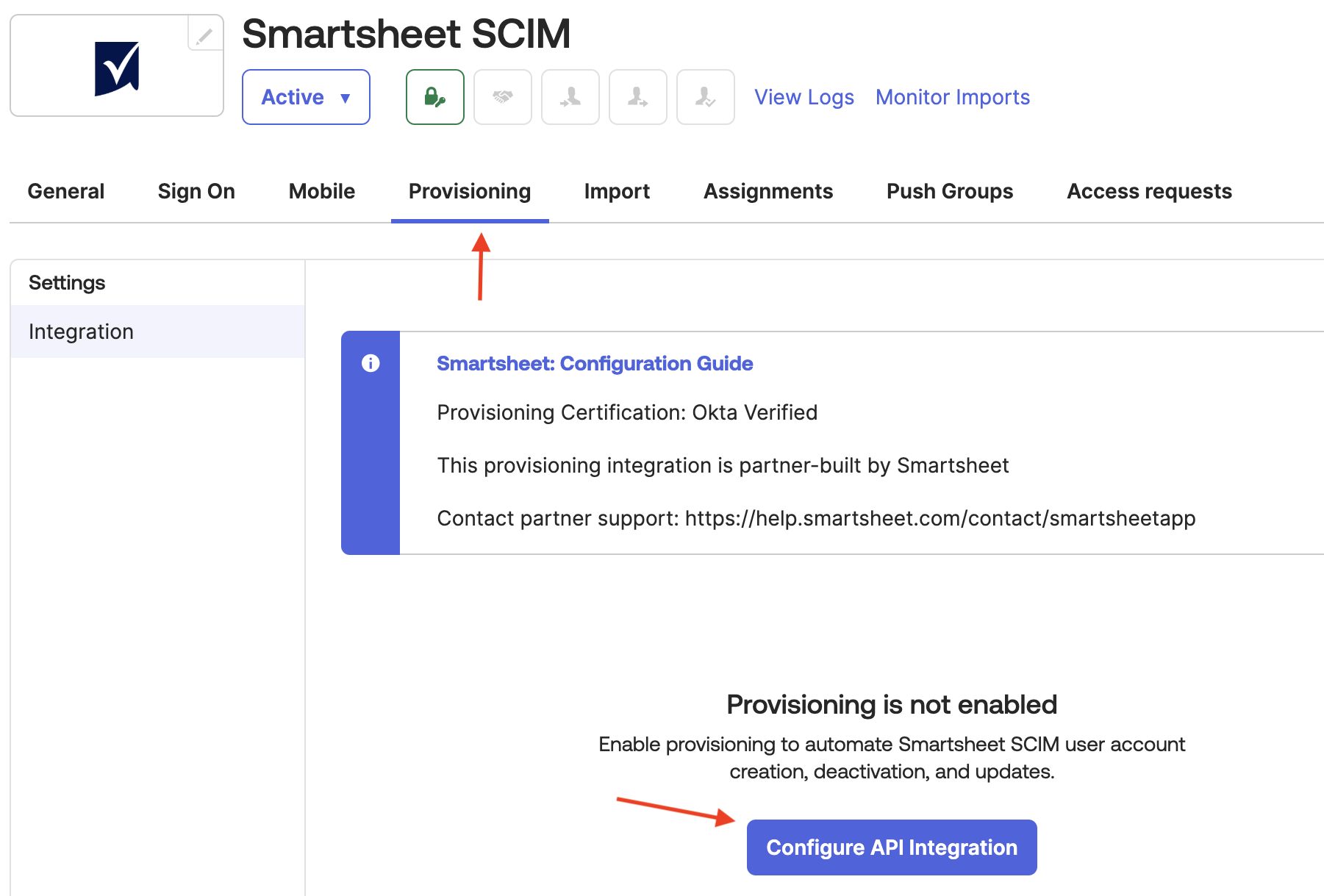Select Integration in the Settings sidebar

coord(81,331)
